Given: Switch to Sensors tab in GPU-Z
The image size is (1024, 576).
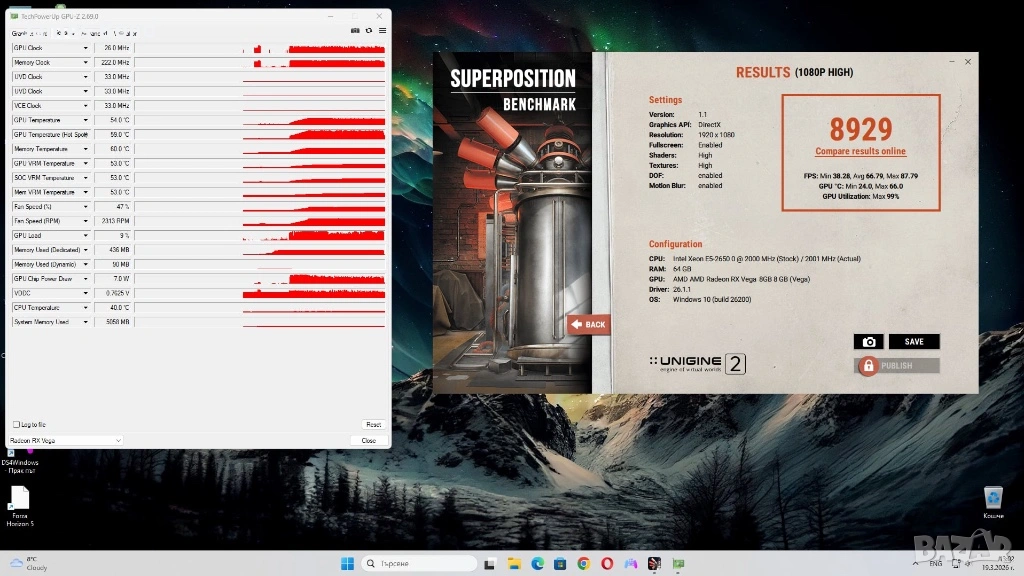Looking at the screenshot, I should 66,33.
